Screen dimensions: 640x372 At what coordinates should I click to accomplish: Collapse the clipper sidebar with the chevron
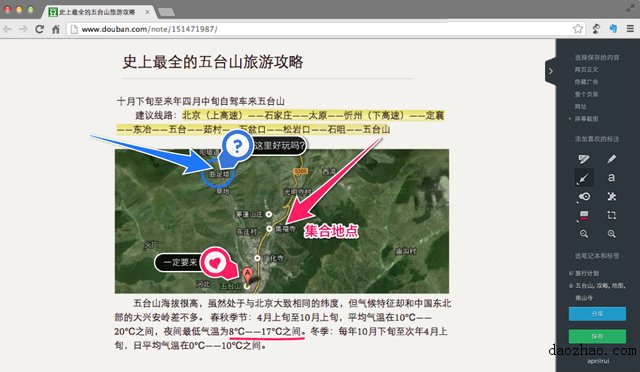(x=551, y=71)
